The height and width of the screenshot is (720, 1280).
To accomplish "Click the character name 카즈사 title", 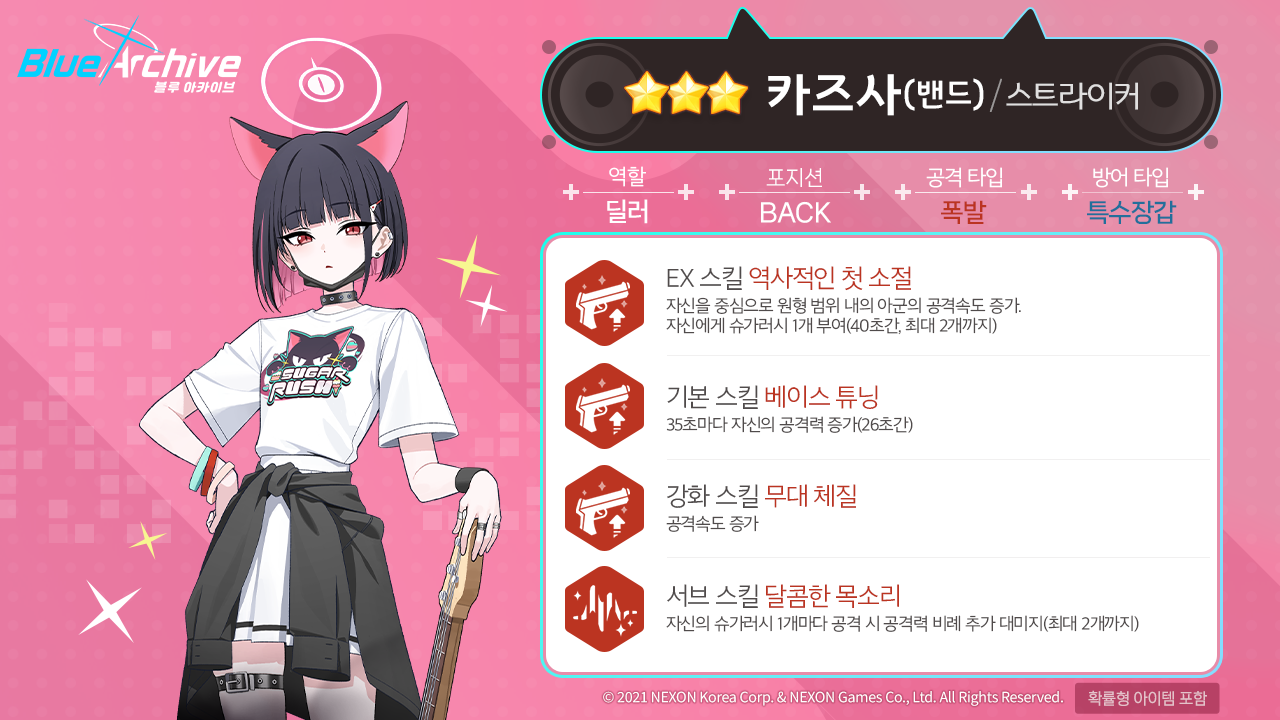I will tap(832, 94).
